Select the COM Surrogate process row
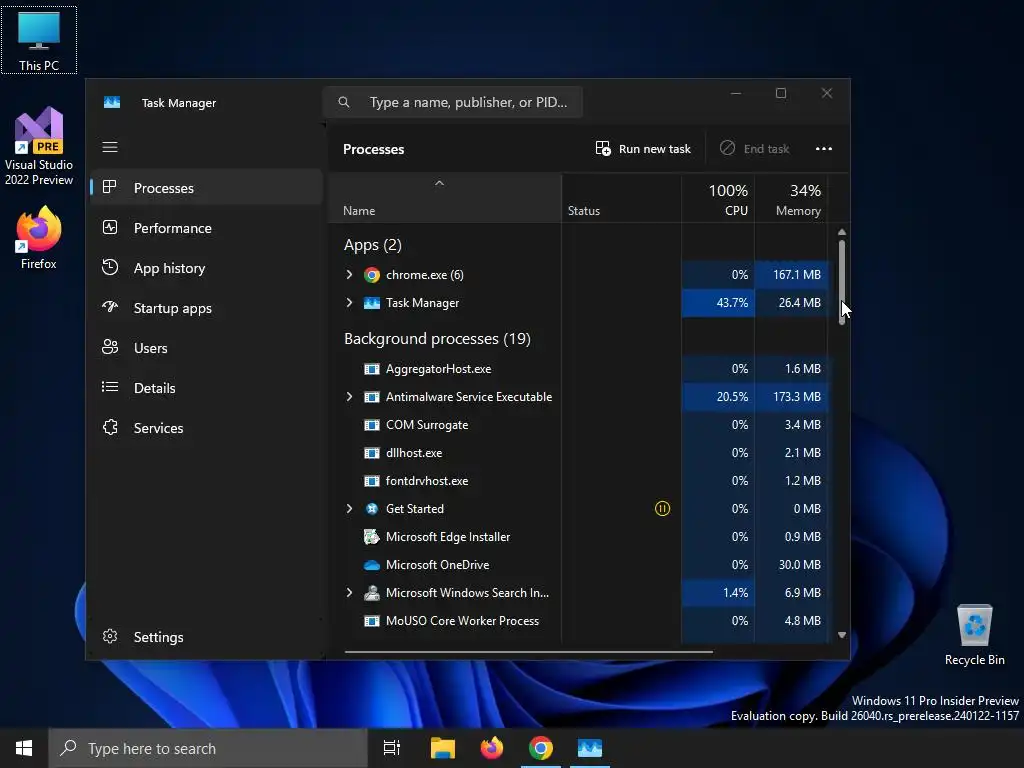 point(579,425)
